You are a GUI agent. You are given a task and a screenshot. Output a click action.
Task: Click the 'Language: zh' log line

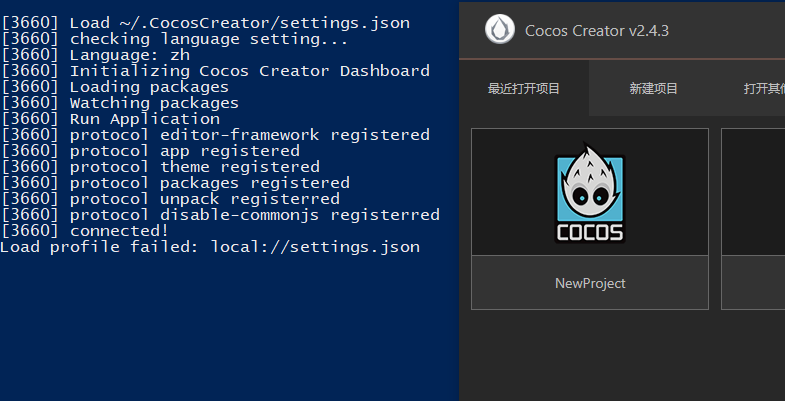pos(95,55)
